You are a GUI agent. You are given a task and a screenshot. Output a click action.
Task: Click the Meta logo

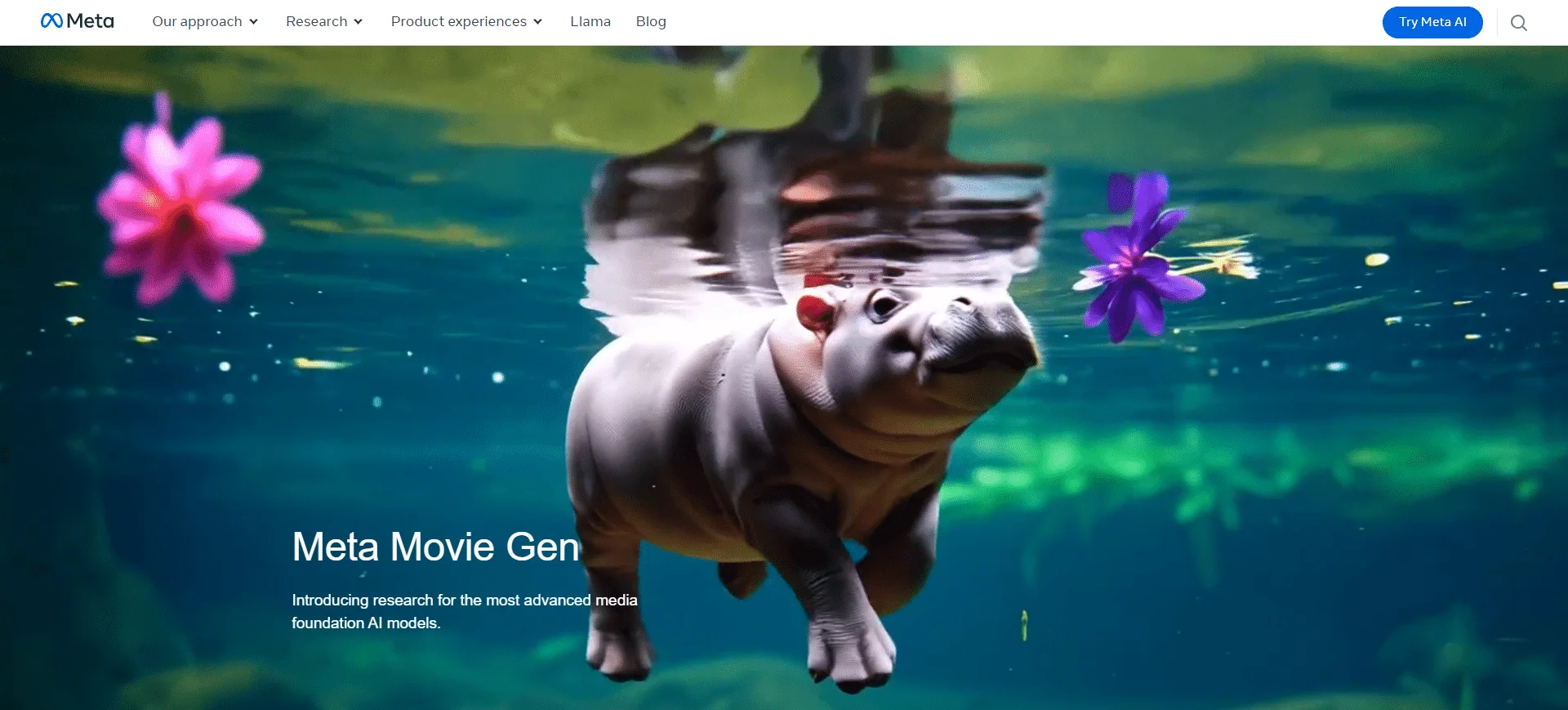pos(78,21)
